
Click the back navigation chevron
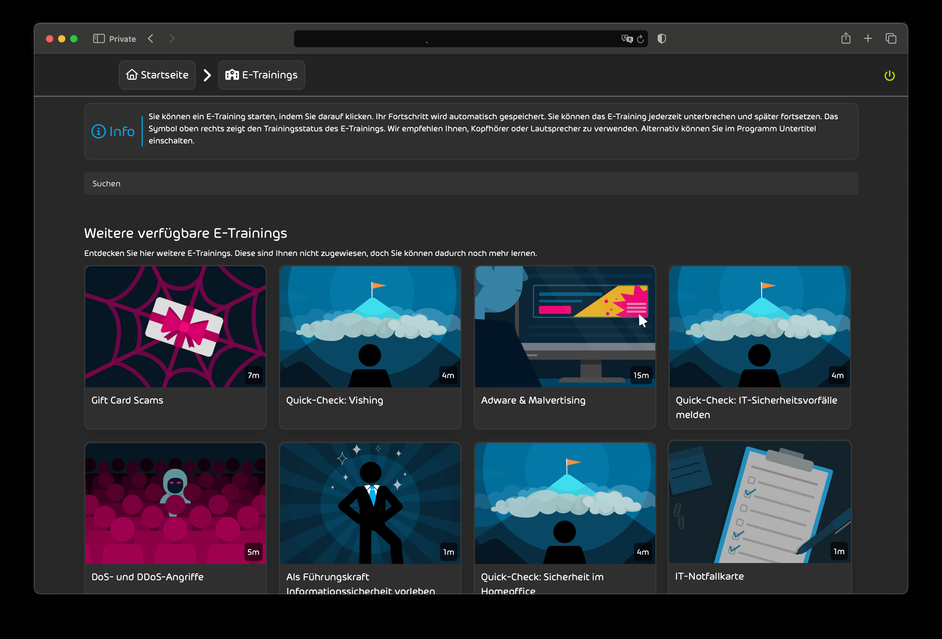[150, 38]
